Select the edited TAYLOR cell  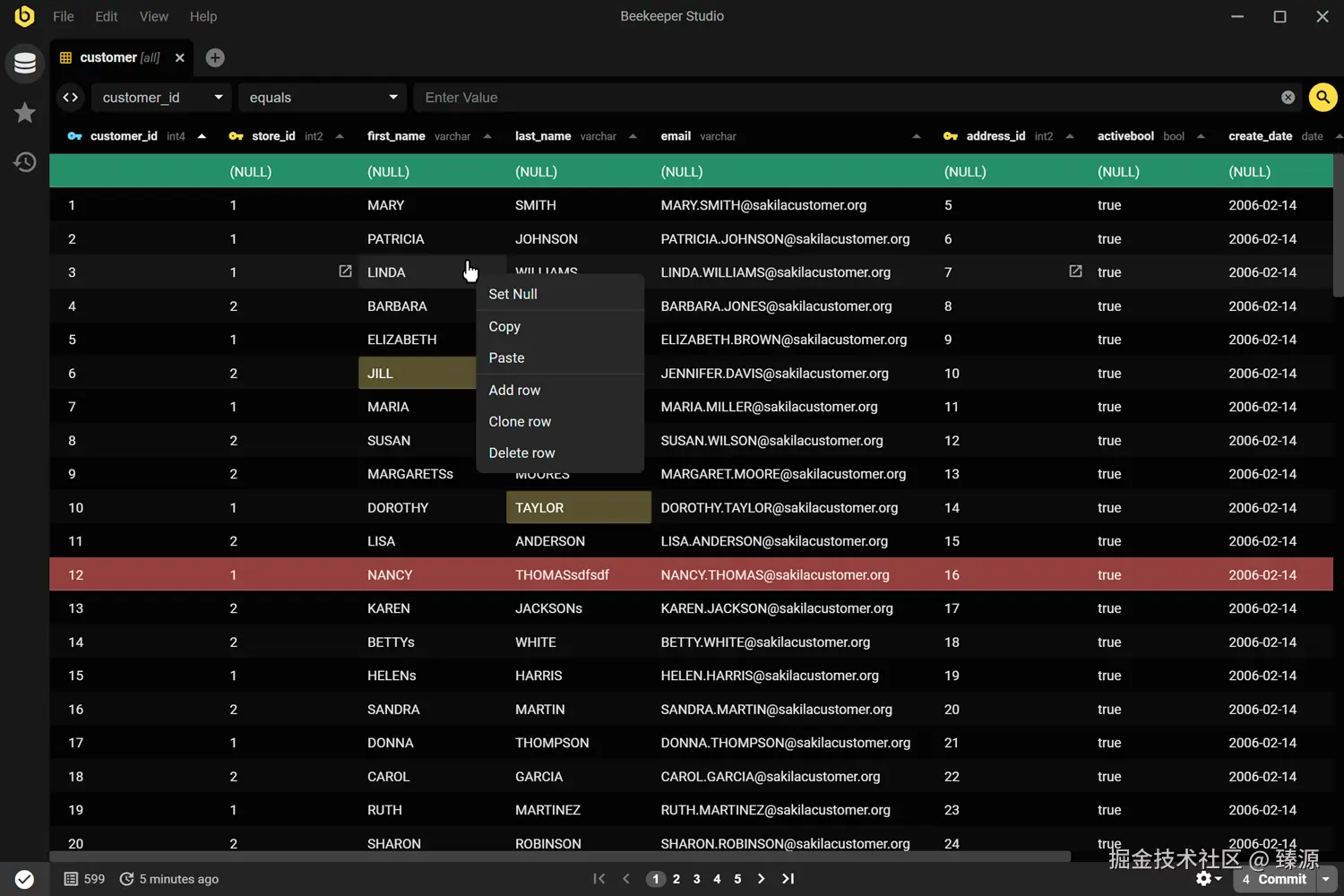(x=579, y=507)
